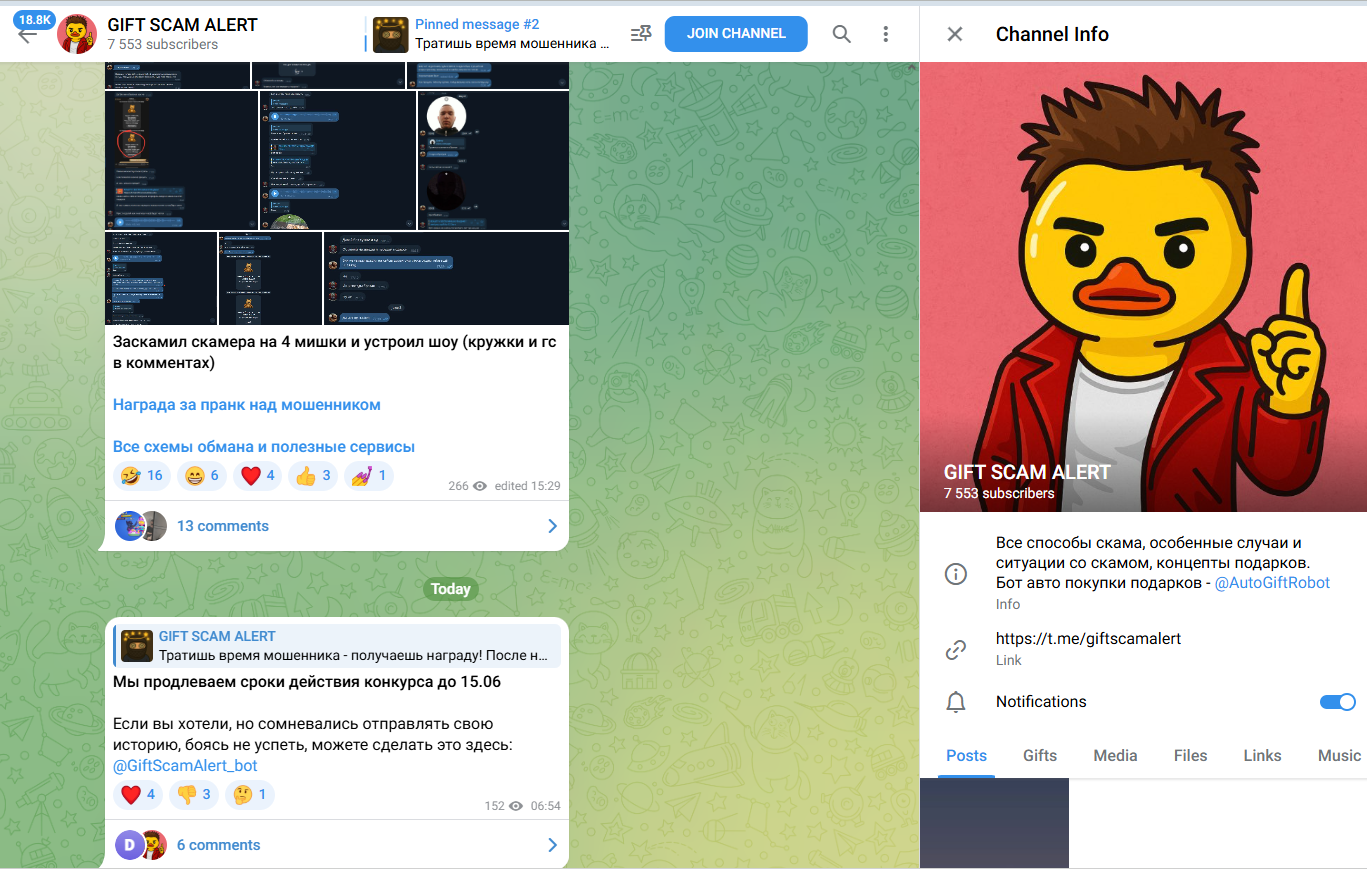Open commenter avatars beside 13 comments
The width and height of the screenshot is (1367, 869).
click(141, 526)
